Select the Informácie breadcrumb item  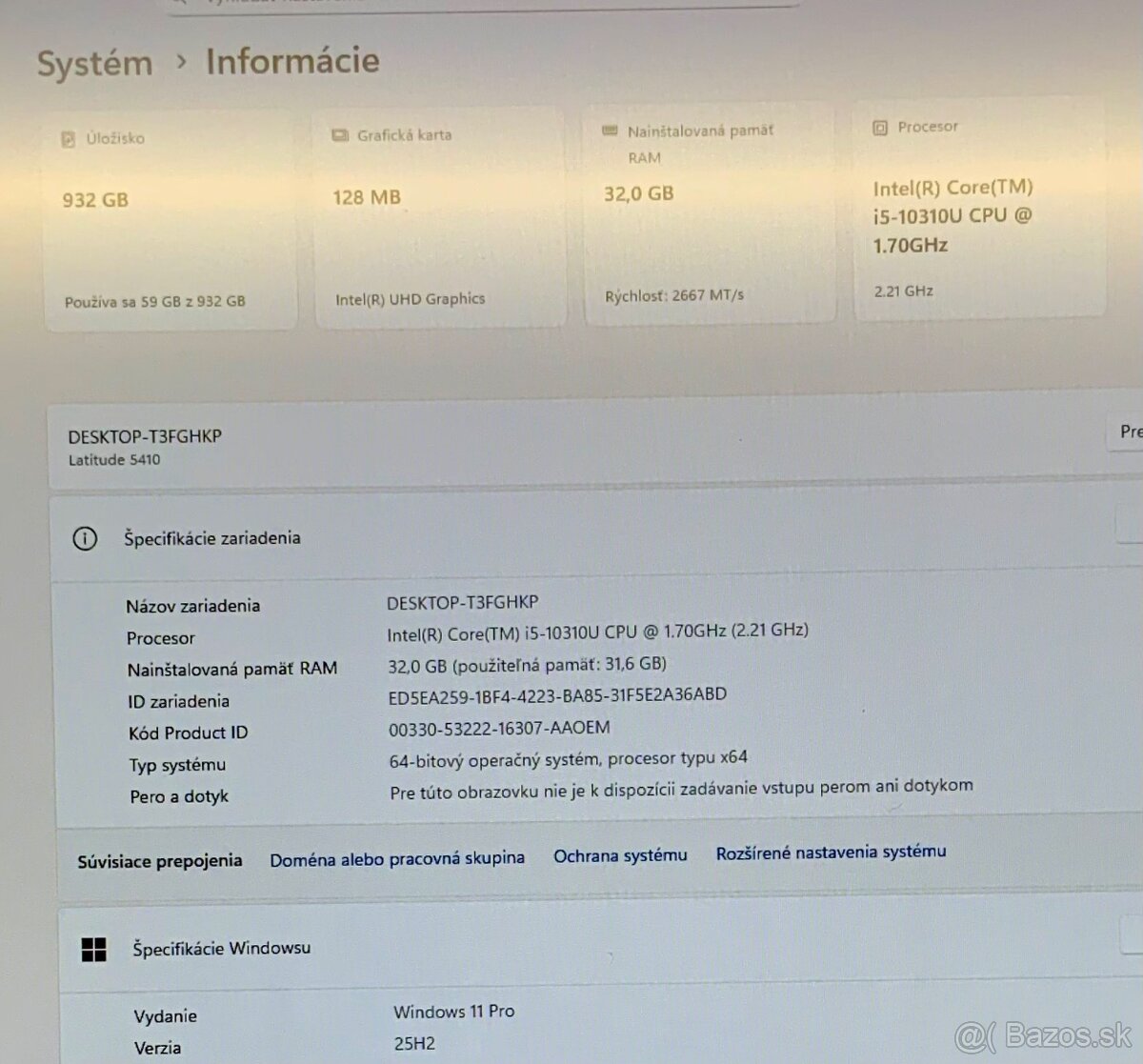(291, 61)
